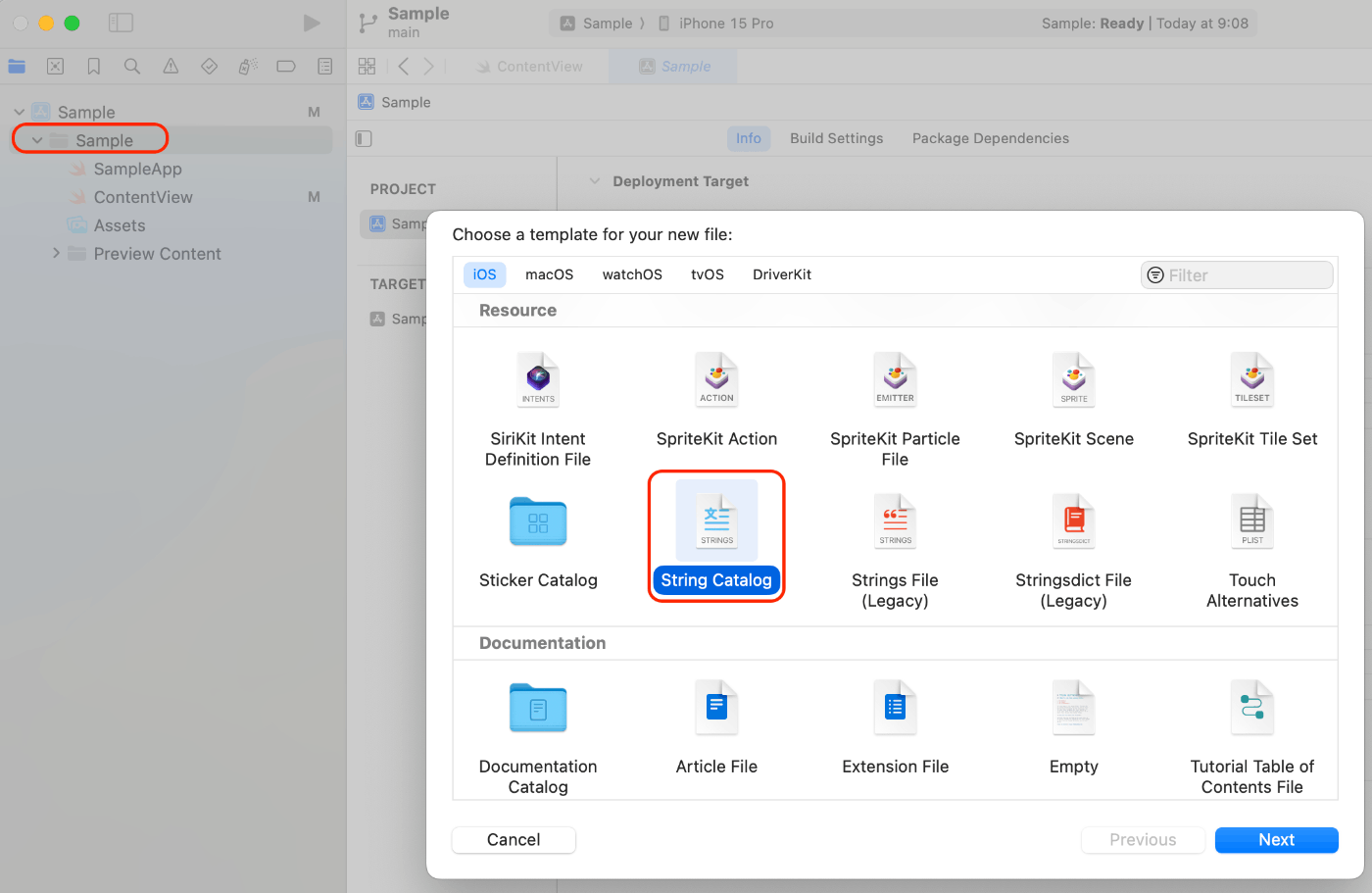This screenshot has height=893, width=1372.
Task: Switch template platform to DriverKit
Action: coord(782,274)
